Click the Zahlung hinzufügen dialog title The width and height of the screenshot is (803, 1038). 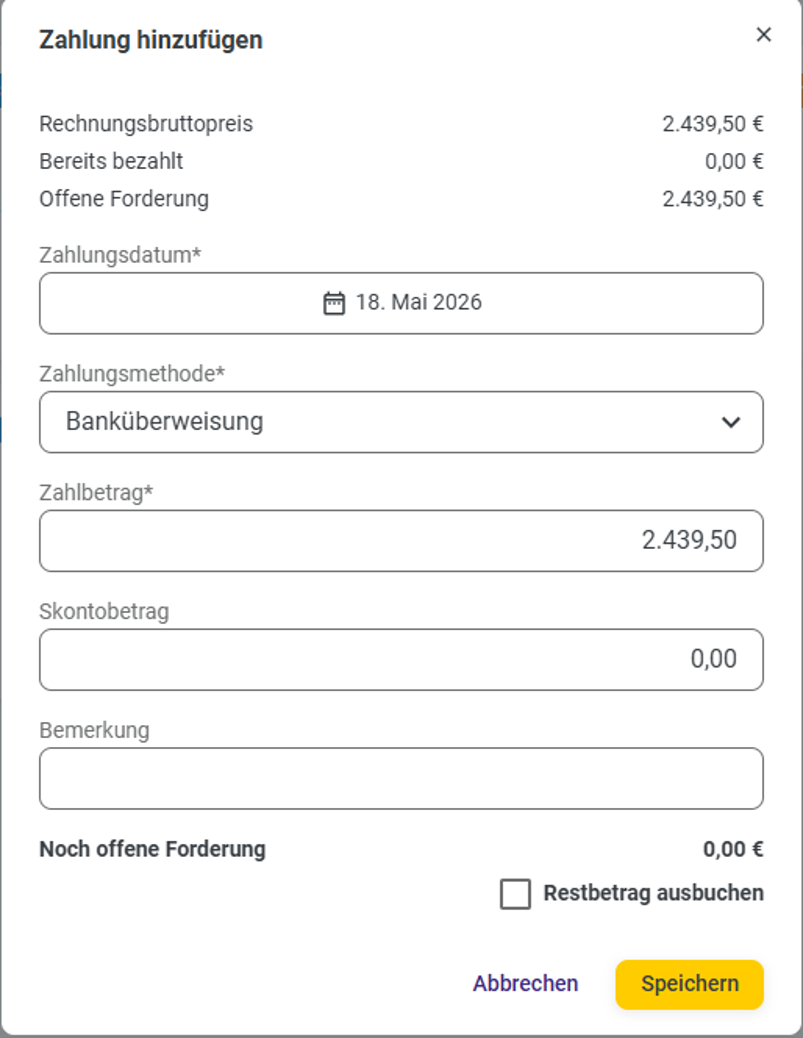point(151,40)
